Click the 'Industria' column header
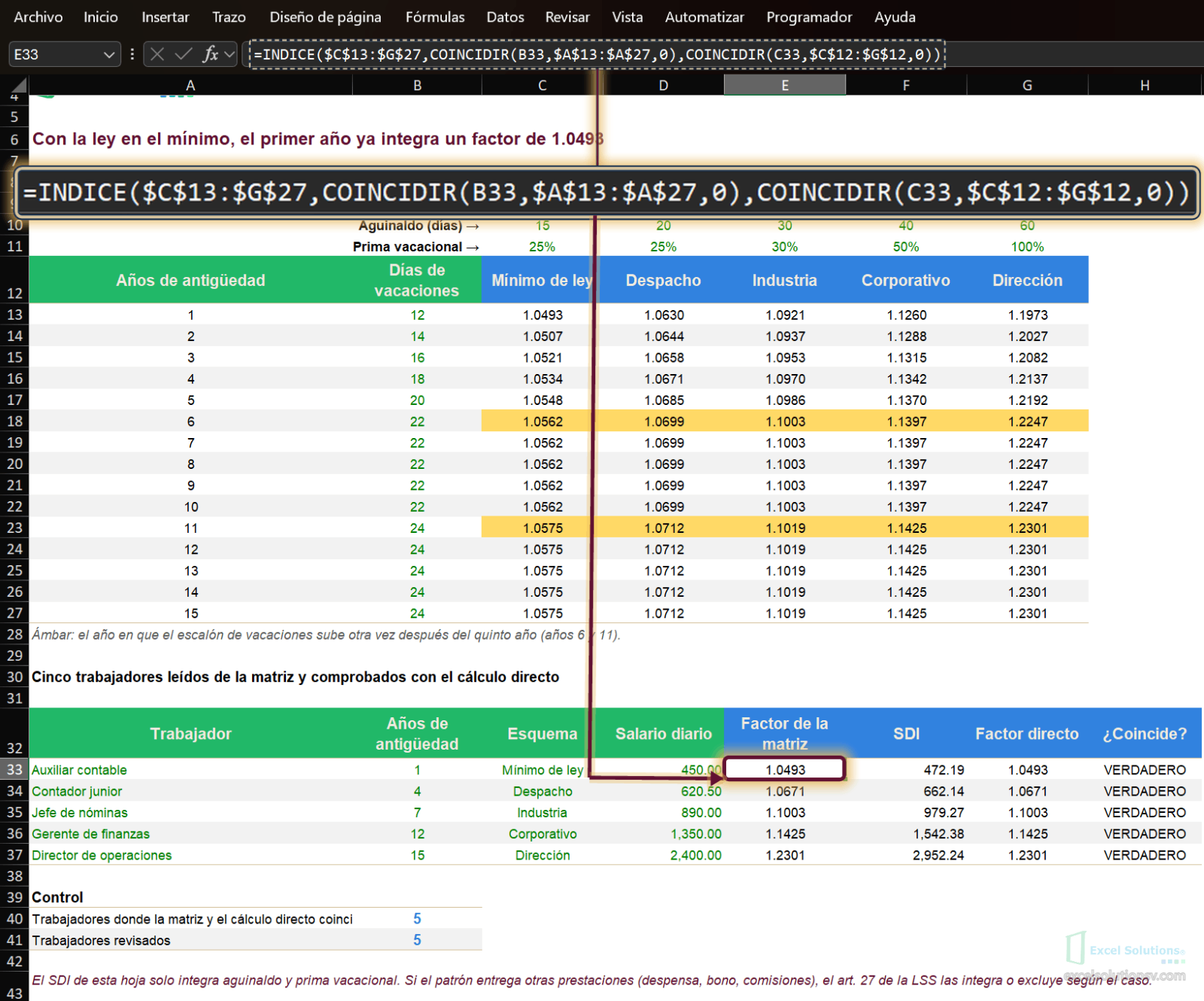Screen dimensions: 1204x1001 [x=785, y=280]
